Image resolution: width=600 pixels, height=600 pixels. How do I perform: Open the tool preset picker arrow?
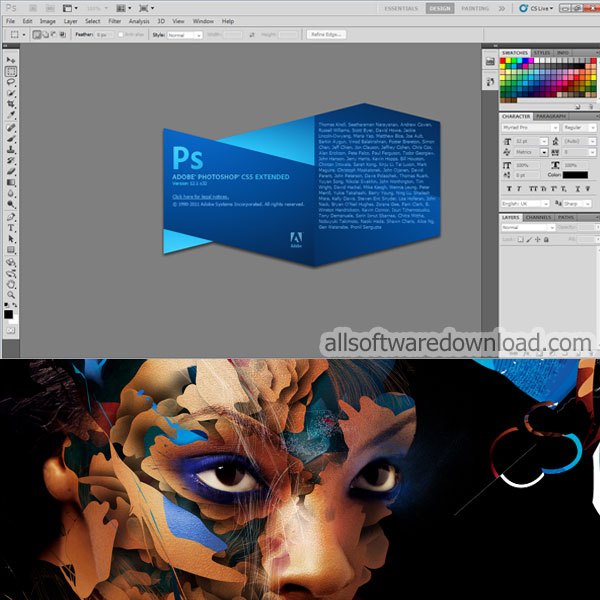(24, 35)
